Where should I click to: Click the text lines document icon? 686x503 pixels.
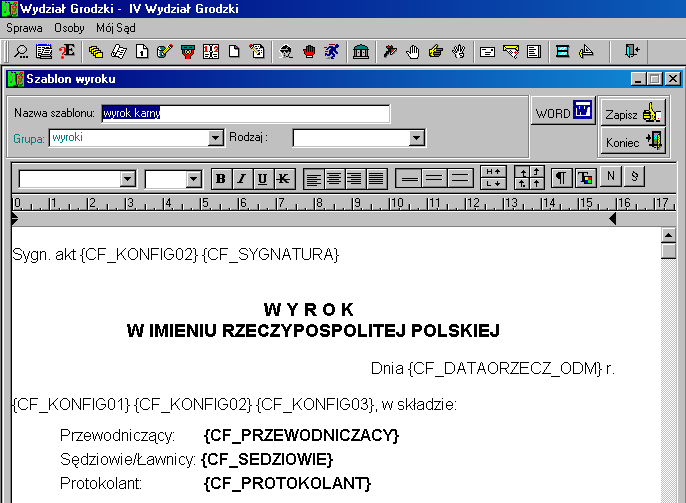coord(534,52)
